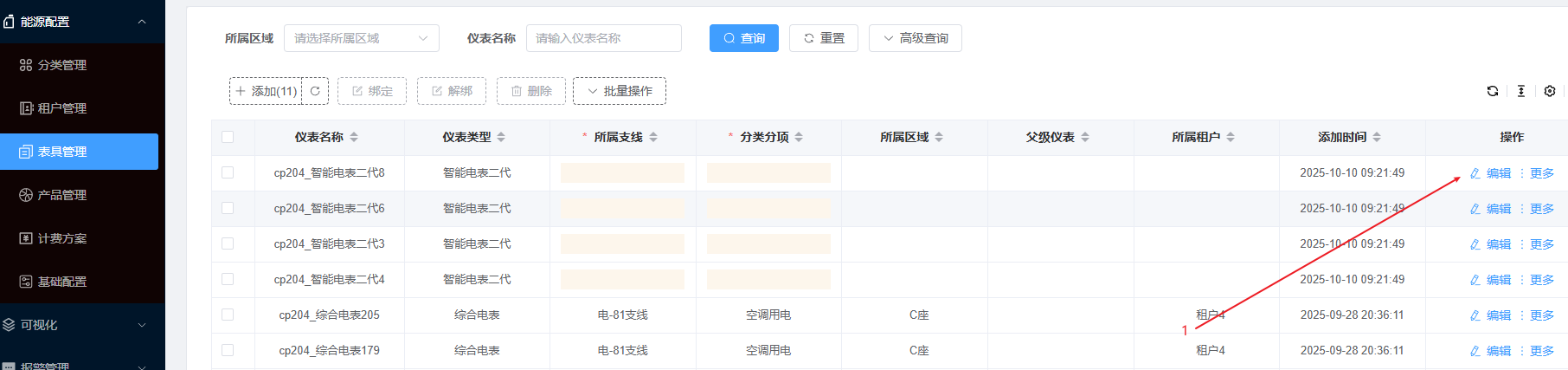Check the row cp204_智能电表二代8
The image size is (1568, 370).
click(x=228, y=172)
